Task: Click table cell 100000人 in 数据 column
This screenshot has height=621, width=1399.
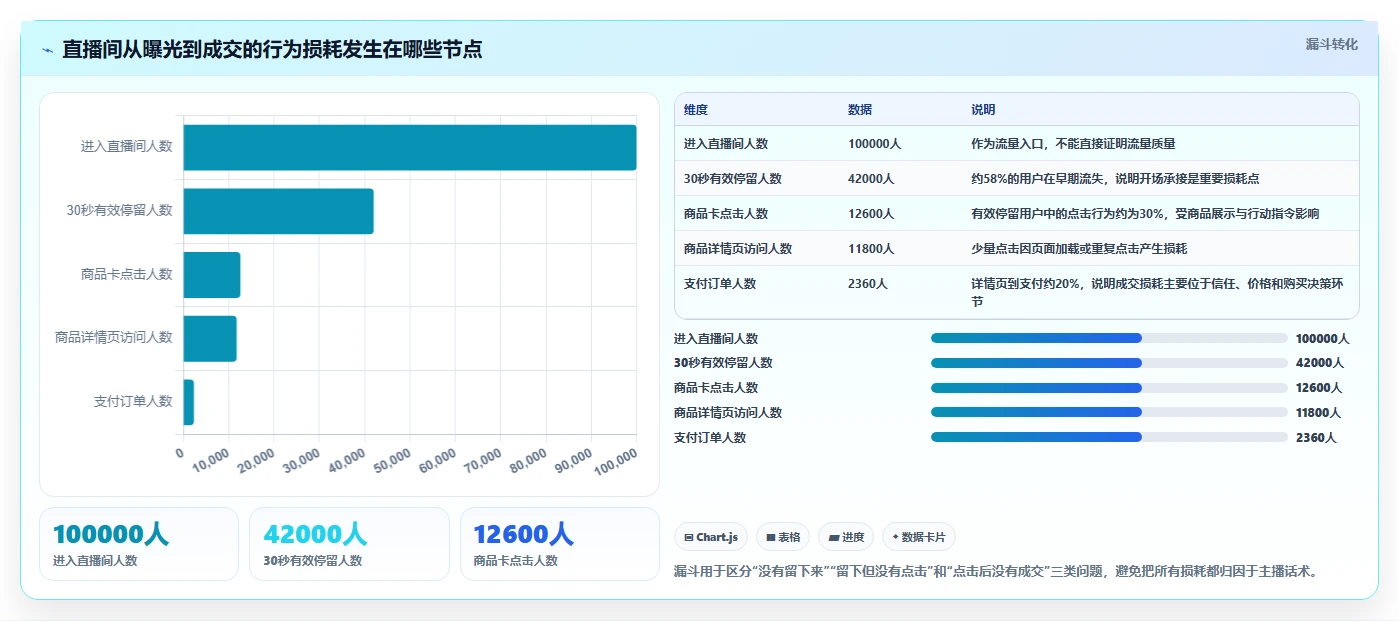Action: tap(875, 144)
